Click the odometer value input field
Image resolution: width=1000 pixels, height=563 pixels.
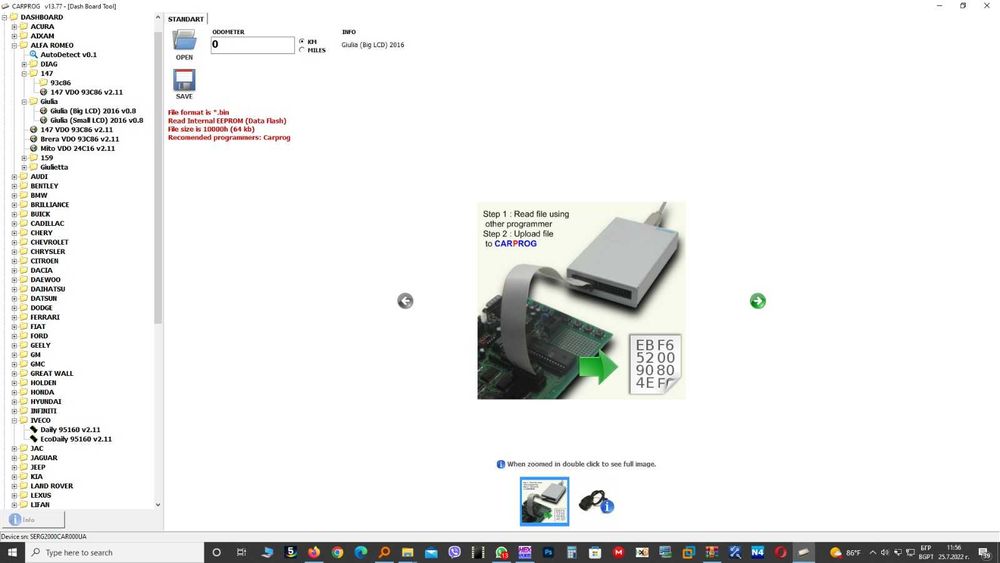coord(253,45)
